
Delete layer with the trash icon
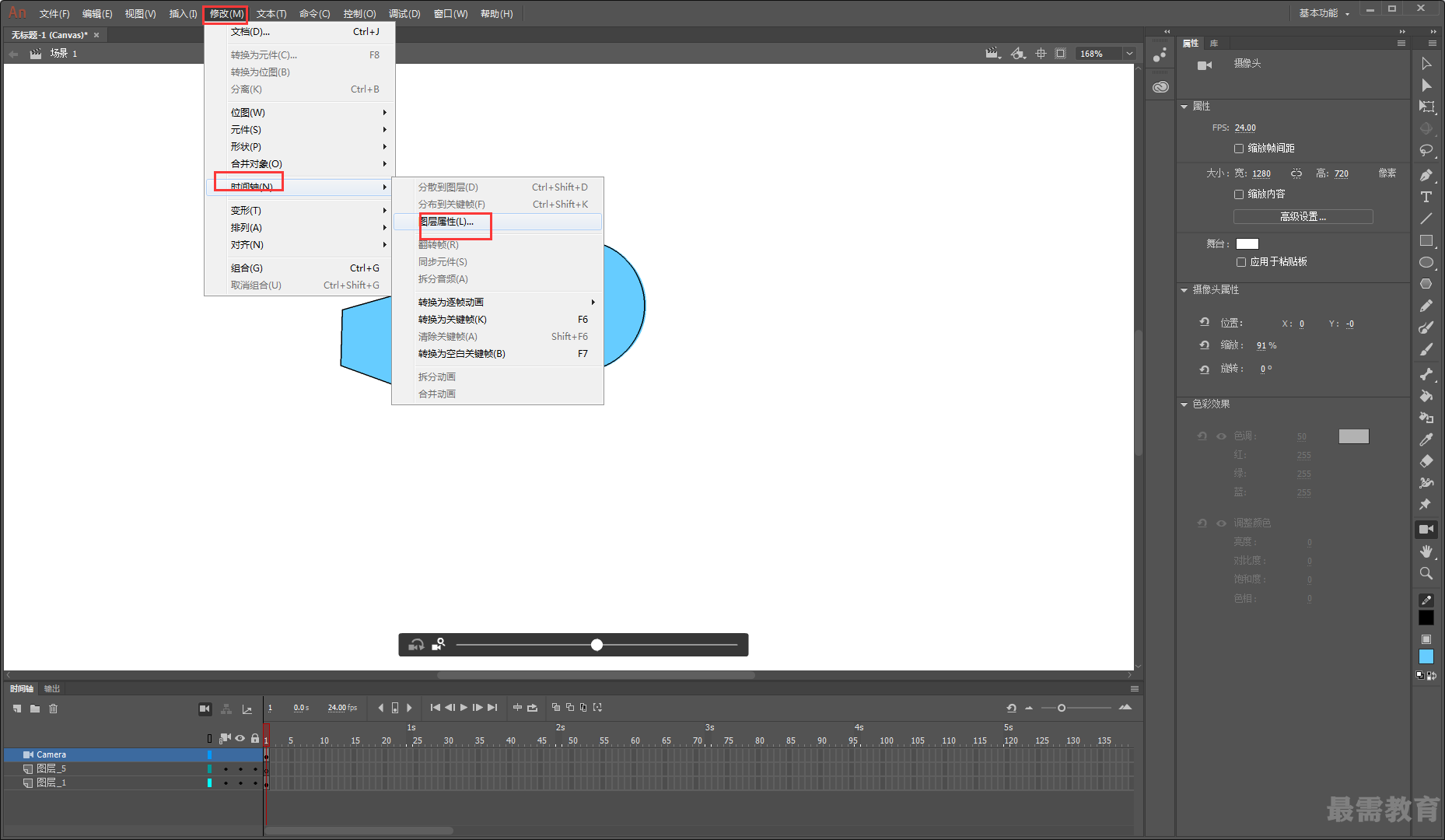[54, 709]
